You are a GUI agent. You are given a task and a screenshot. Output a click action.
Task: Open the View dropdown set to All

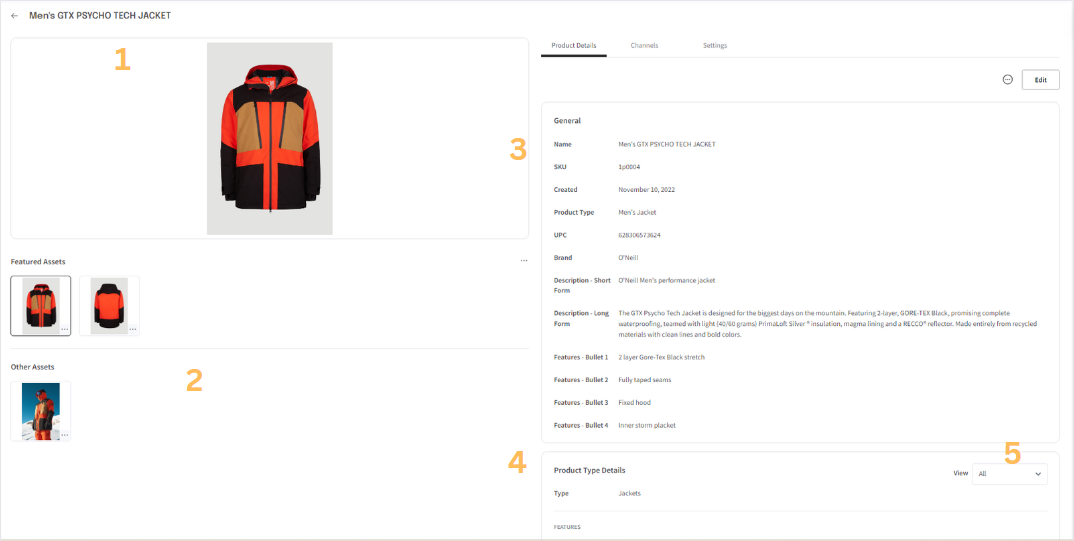[x=1010, y=473]
